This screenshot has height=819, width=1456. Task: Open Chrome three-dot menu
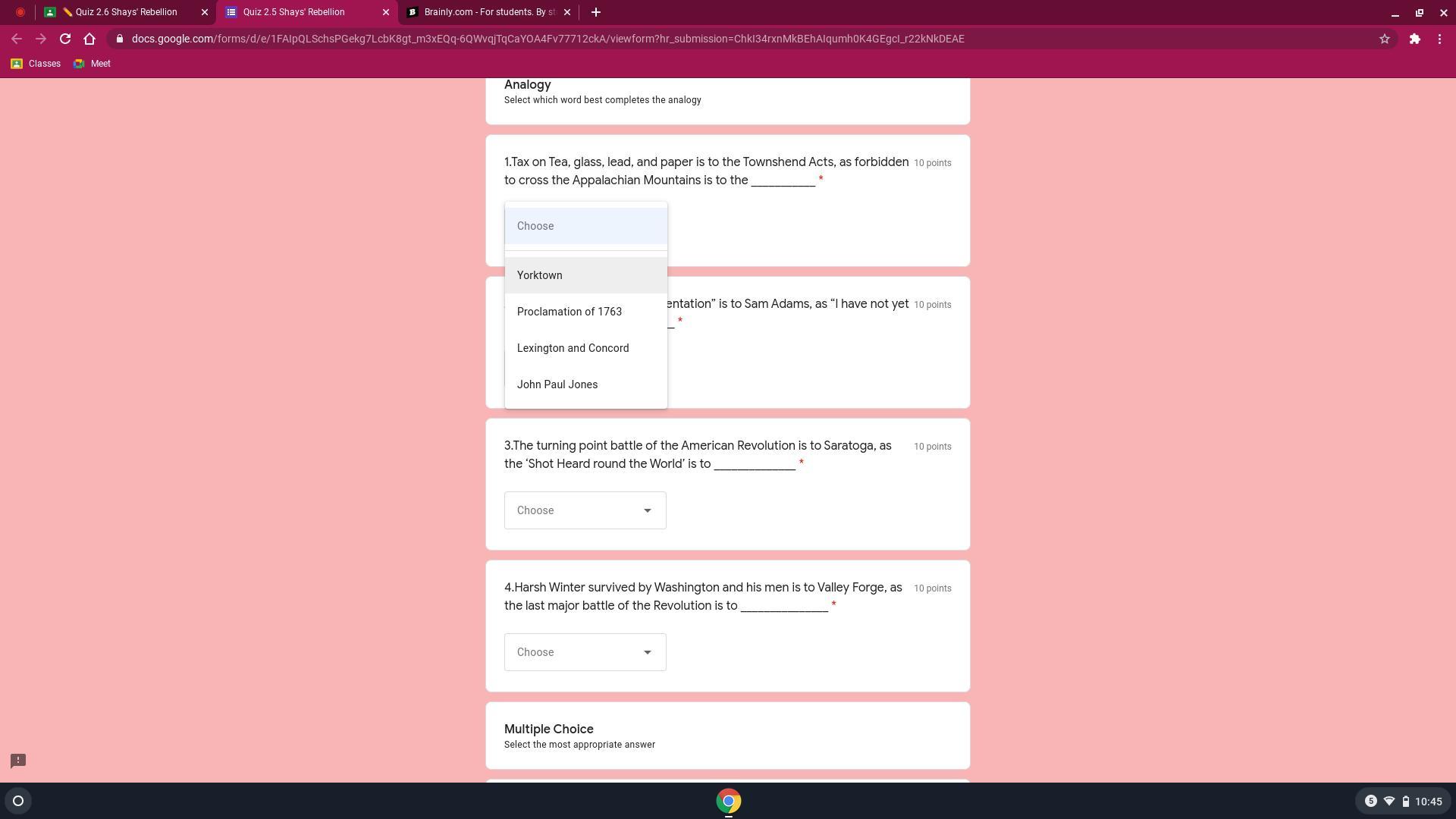click(1439, 39)
